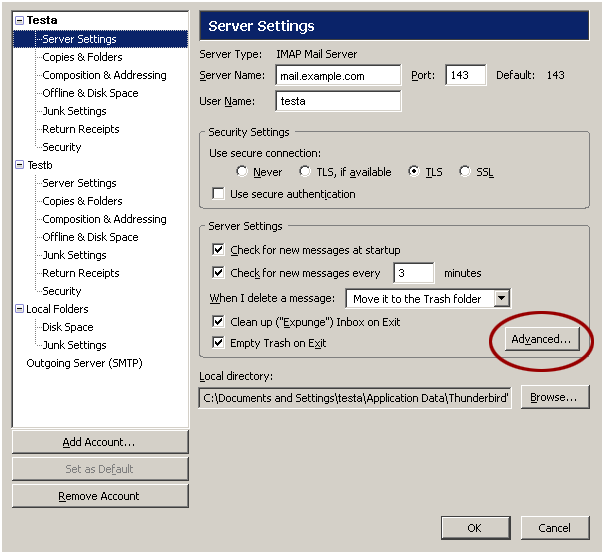Open Offline & Disk Space under Testa
This screenshot has height=554, width=604.
click(x=90, y=93)
